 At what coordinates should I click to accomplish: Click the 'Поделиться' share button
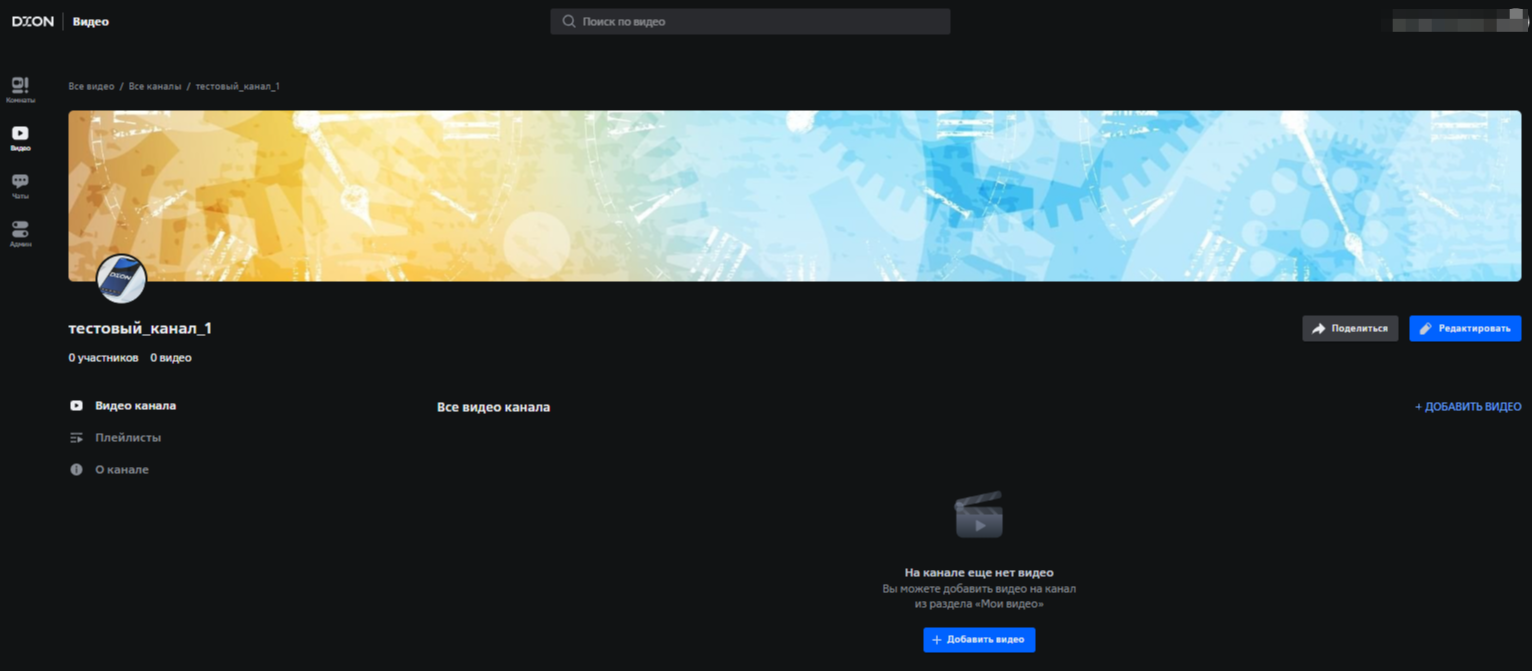(1350, 328)
